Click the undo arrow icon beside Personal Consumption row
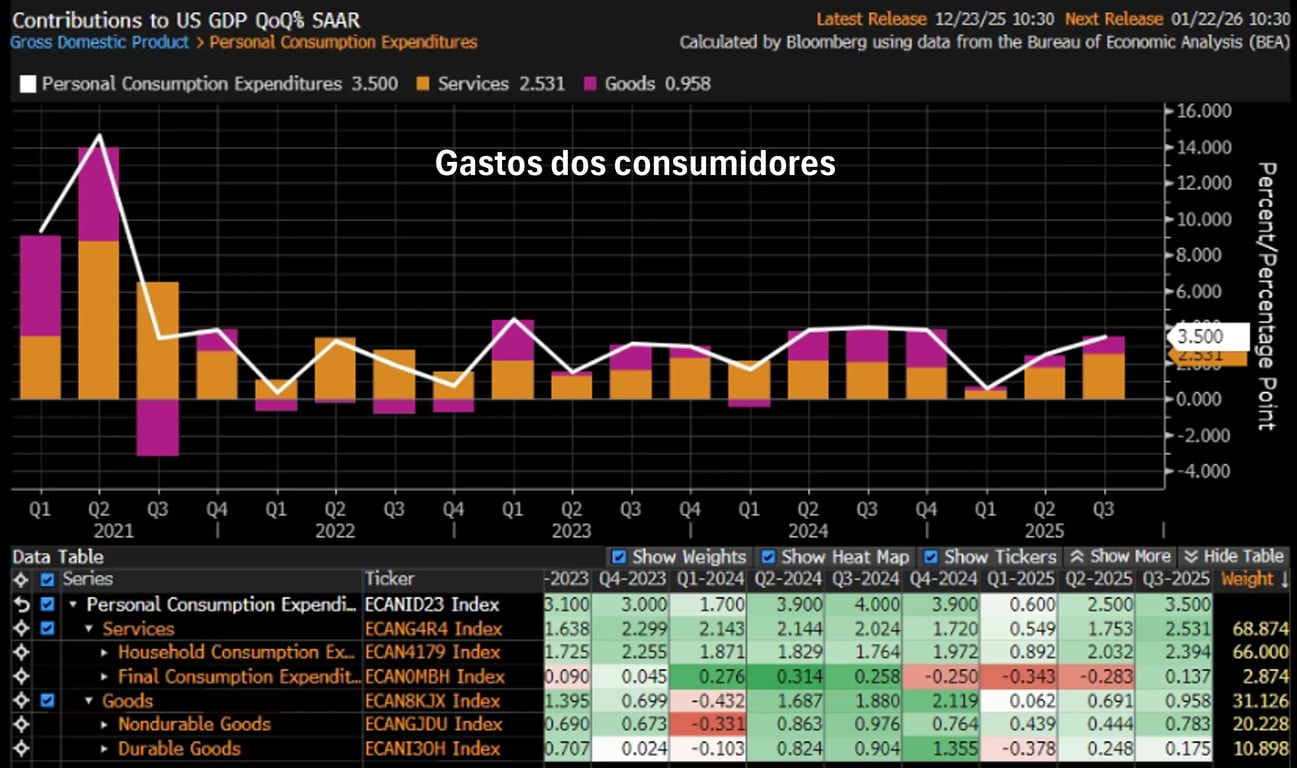Image resolution: width=1297 pixels, height=768 pixels. (19, 605)
